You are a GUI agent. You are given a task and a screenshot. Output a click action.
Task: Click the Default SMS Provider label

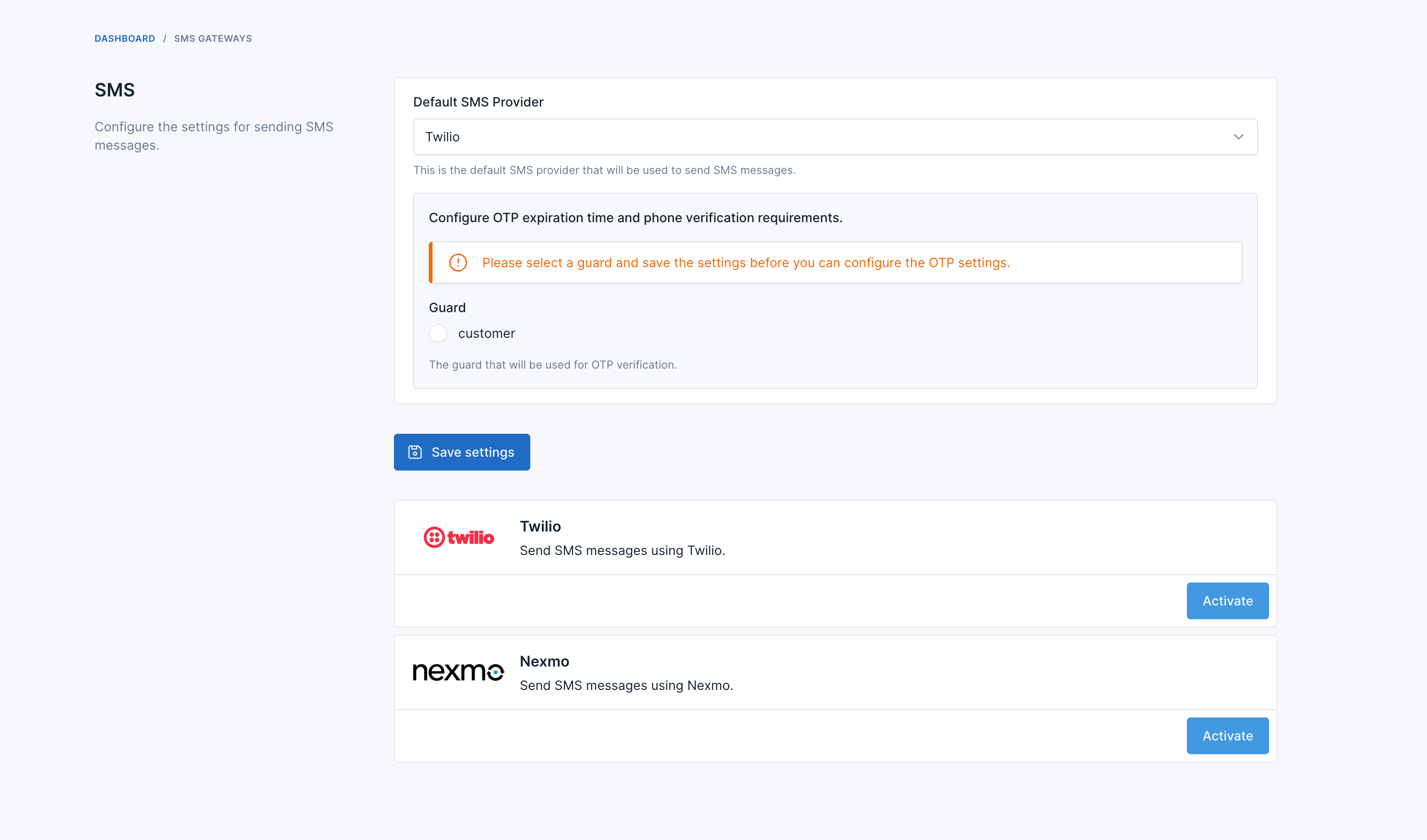click(478, 102)
